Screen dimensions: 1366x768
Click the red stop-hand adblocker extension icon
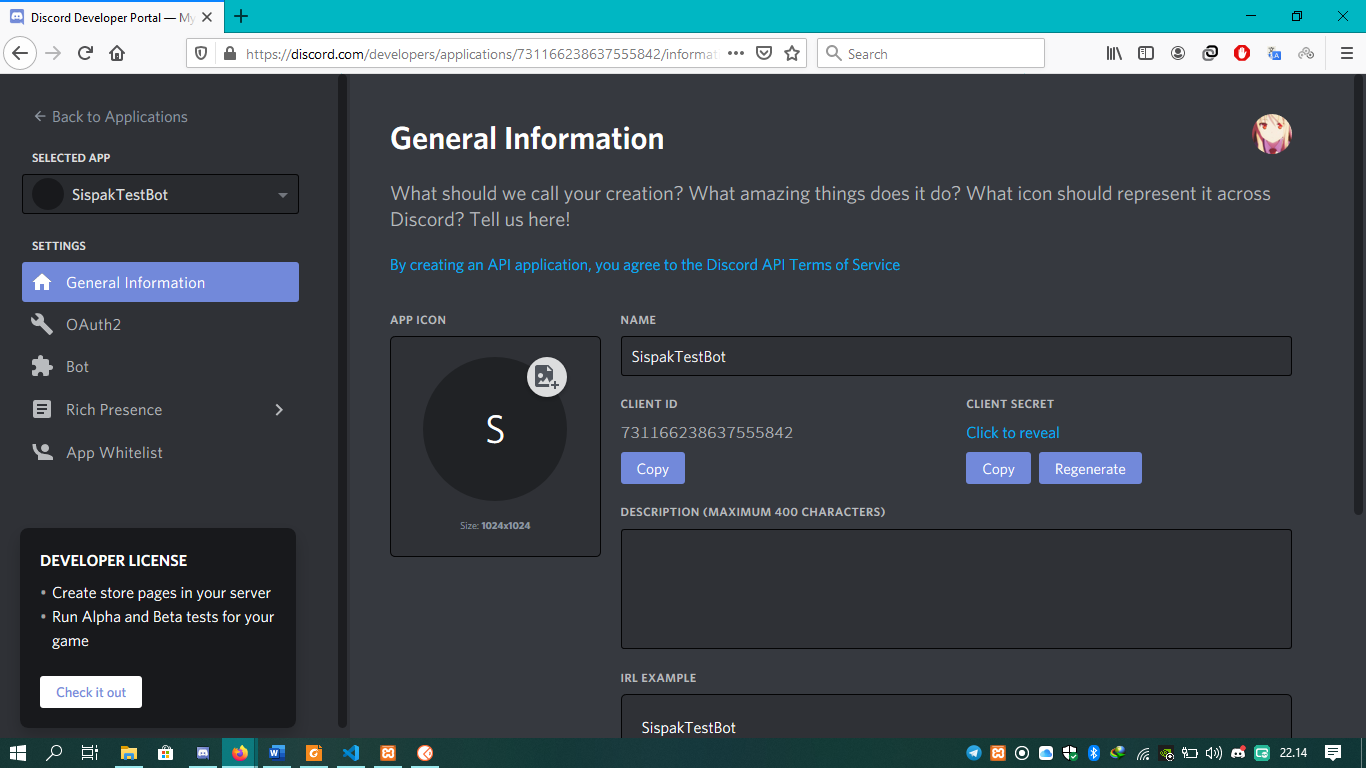[1242, 54]
